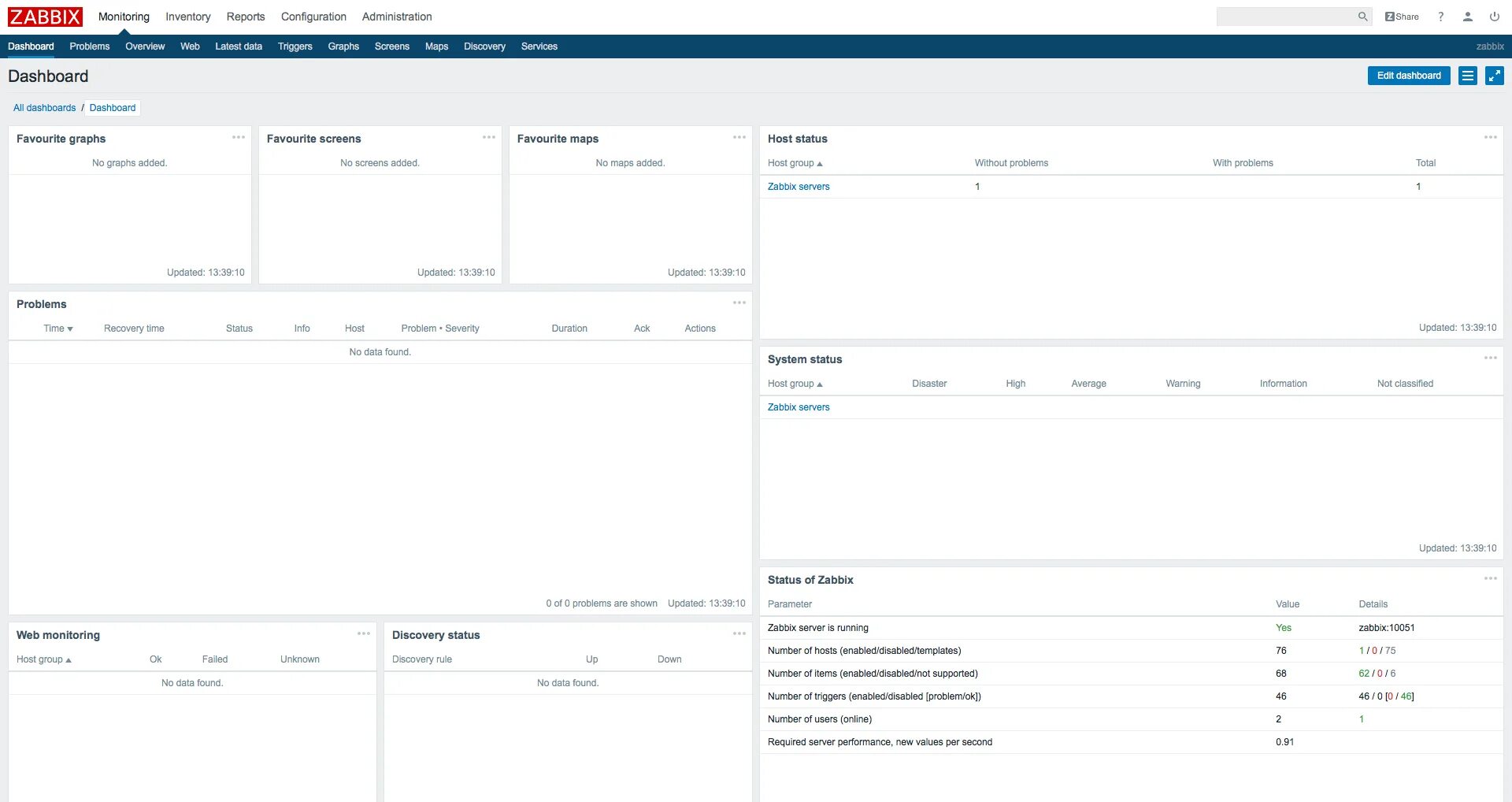
Task: Open Status of Zabbix widget menu dots
Action: [1491, 578]
